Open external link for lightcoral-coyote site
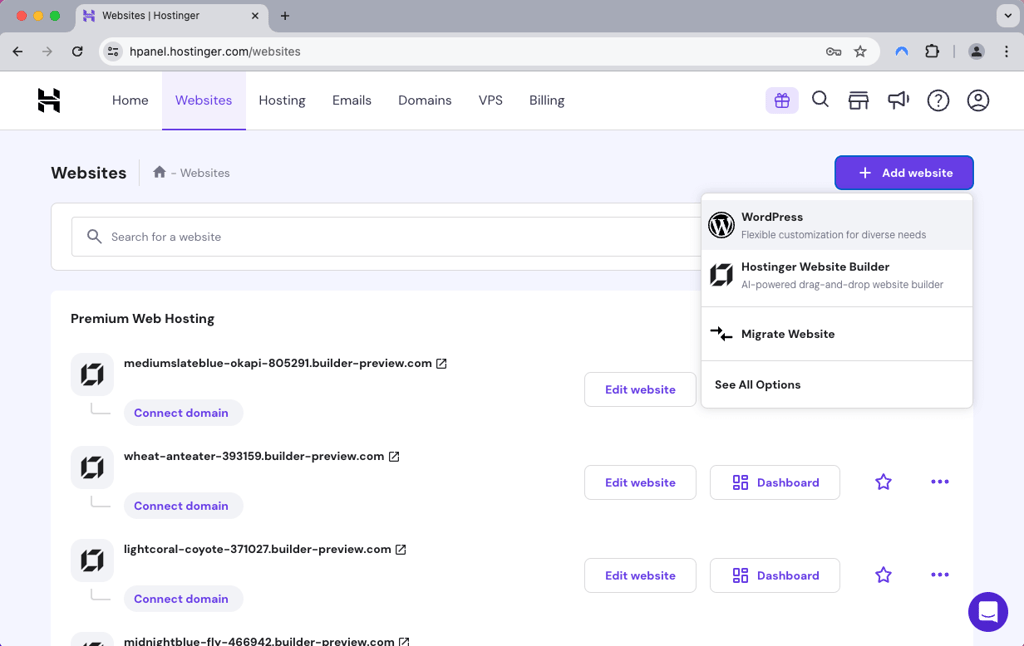Screen dimensions: 1024x646 pyautogui.click(x=401, y=549)
